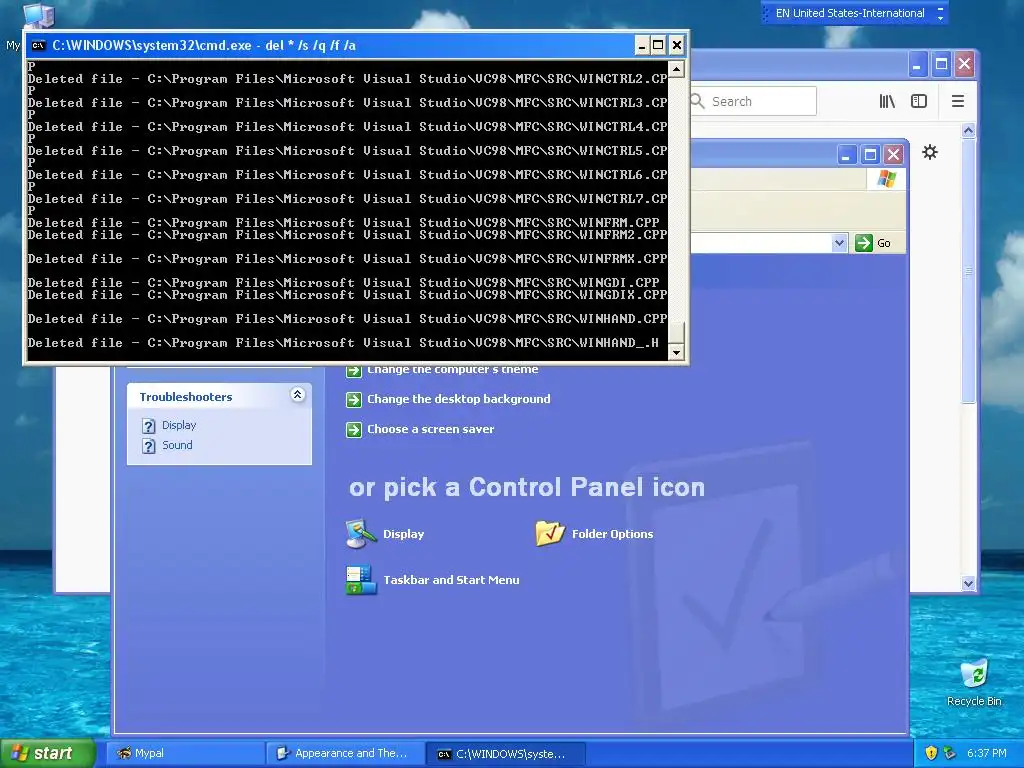1024x768 pixels.
Task: Click the Mypal vertical scrollbar thumb
Action: pos(968,270)
